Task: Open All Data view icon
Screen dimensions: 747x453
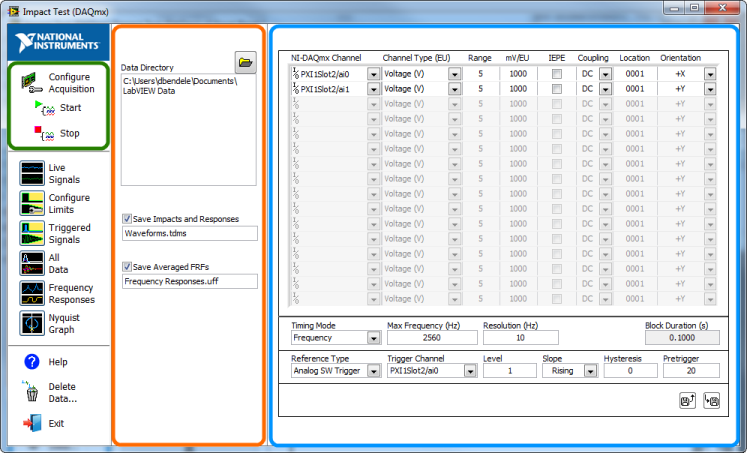Action: [x=32, y=263]
